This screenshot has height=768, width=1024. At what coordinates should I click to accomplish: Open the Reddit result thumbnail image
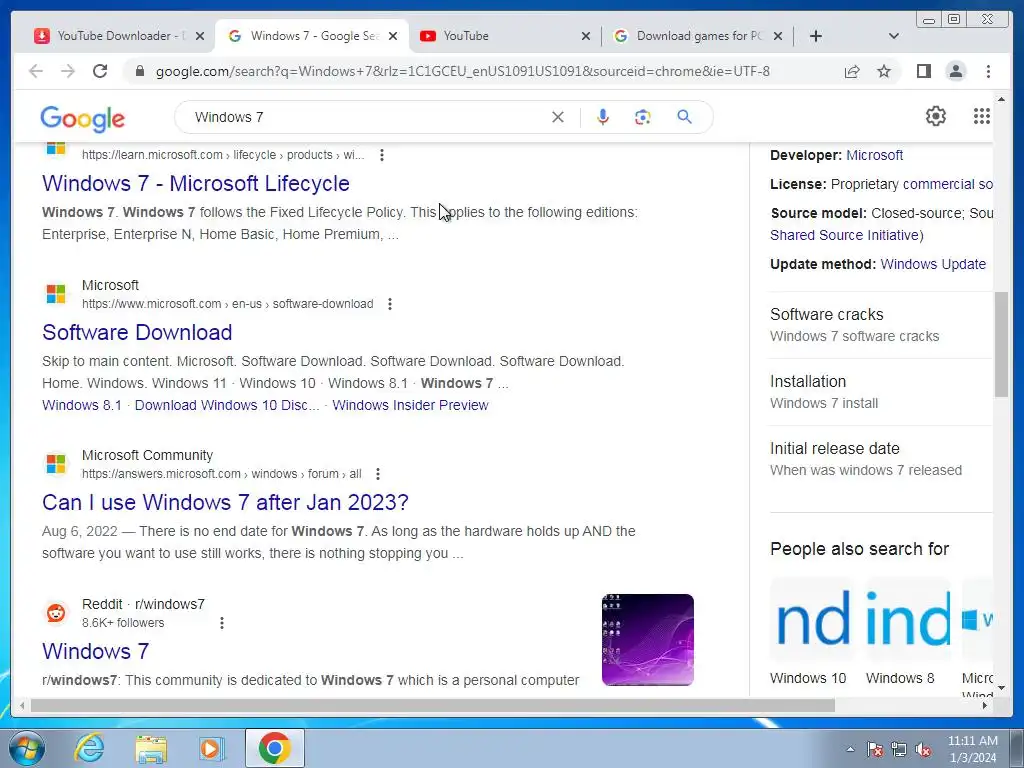[x=648, y=640]
